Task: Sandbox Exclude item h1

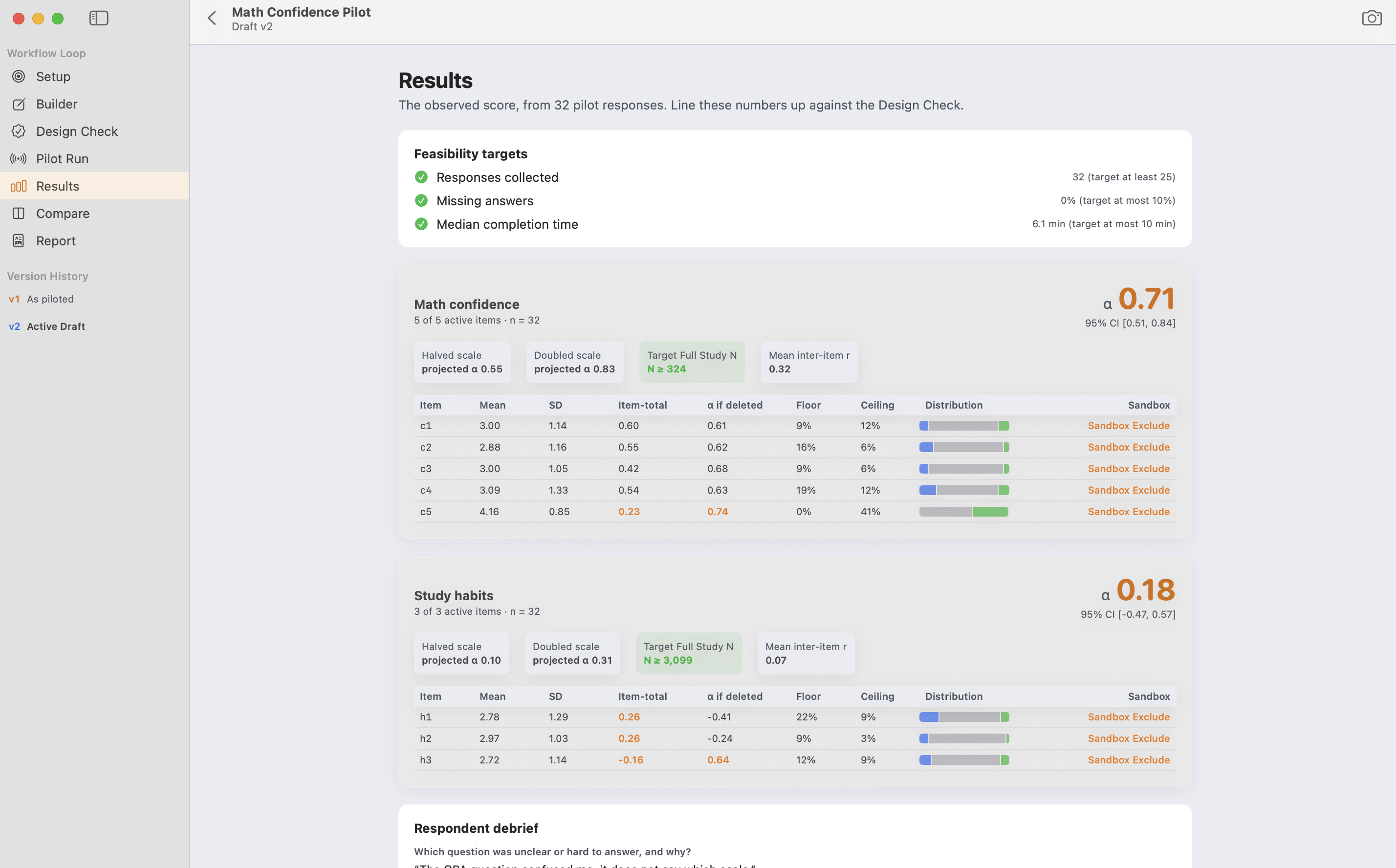Action: pos(1128,717)
